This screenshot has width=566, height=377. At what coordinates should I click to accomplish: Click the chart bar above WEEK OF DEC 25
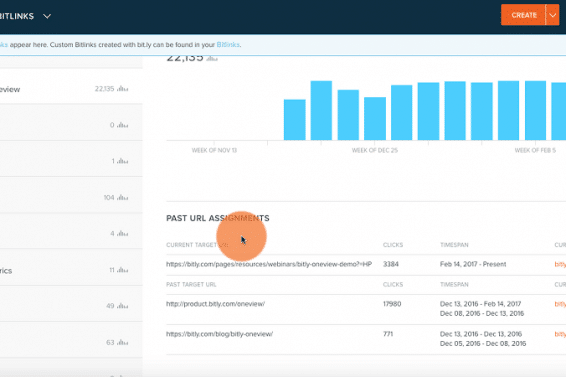click(x=375, y=118)
